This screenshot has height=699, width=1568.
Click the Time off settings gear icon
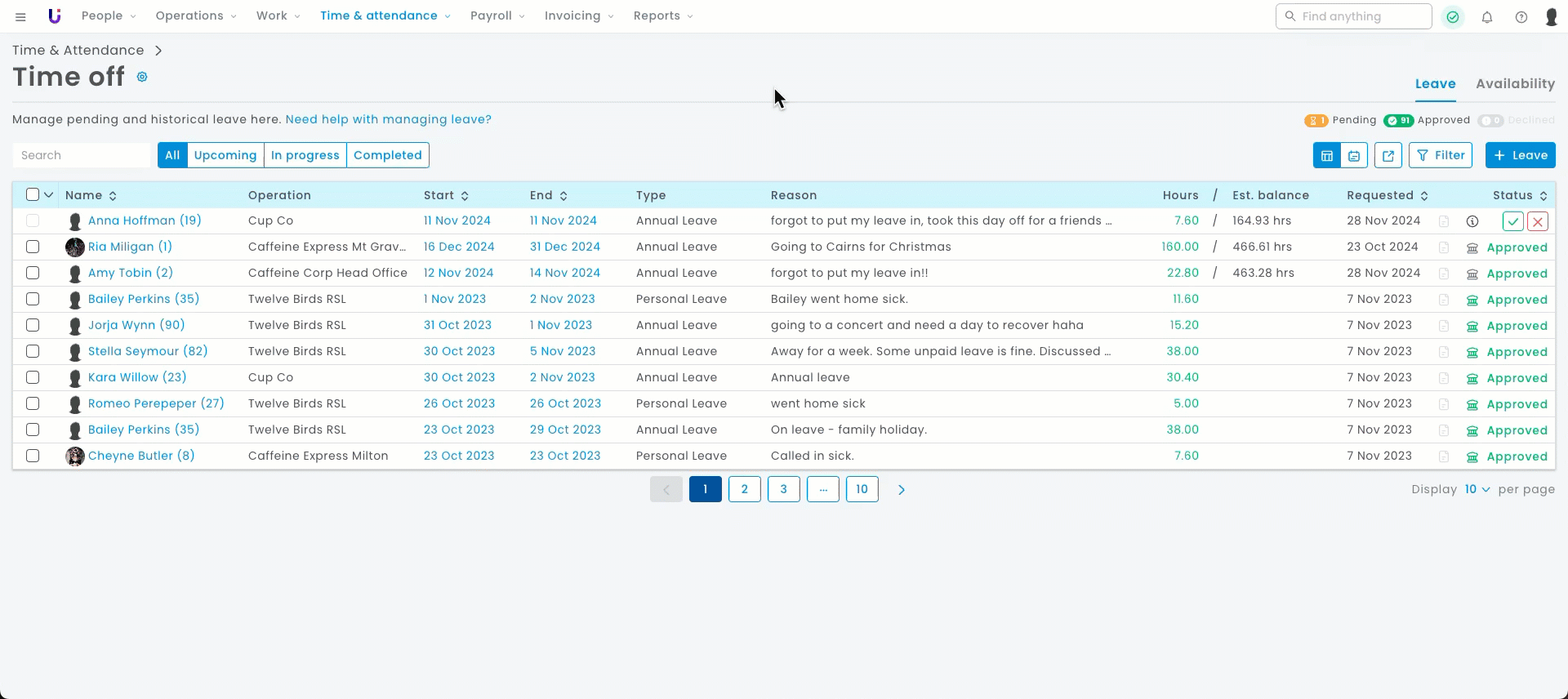click(142, 77)
